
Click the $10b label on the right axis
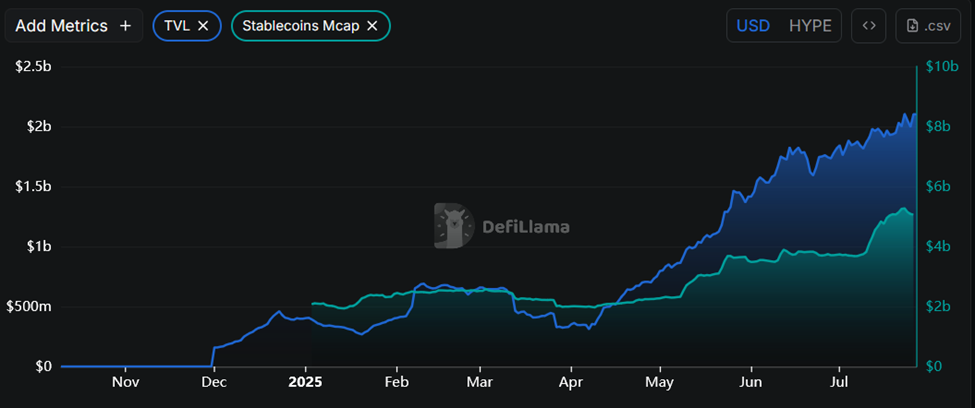pyautogui.click(x=941, y=66)
